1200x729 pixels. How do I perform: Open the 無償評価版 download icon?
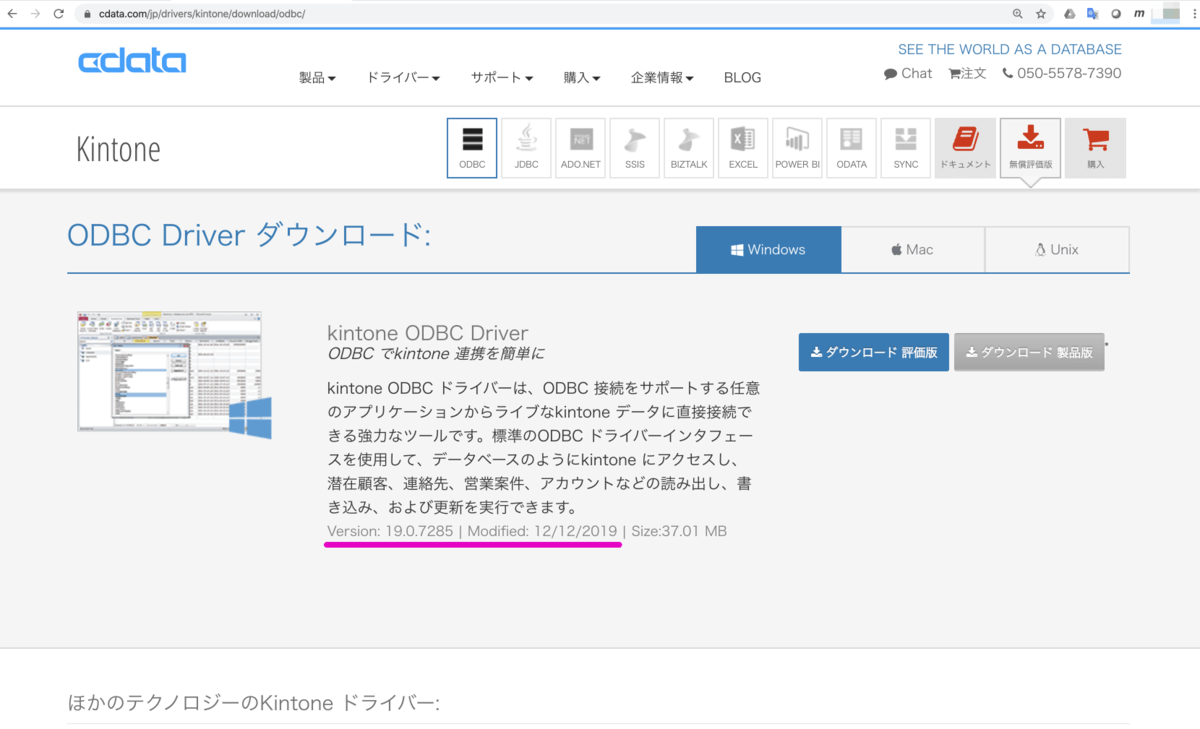1030,148
